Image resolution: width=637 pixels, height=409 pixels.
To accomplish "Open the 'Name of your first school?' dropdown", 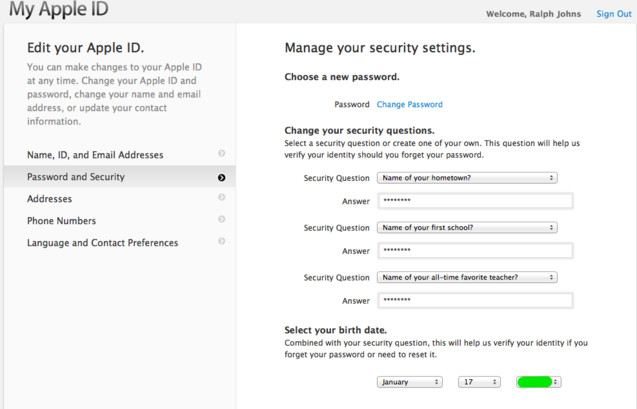I will [466, 228].
